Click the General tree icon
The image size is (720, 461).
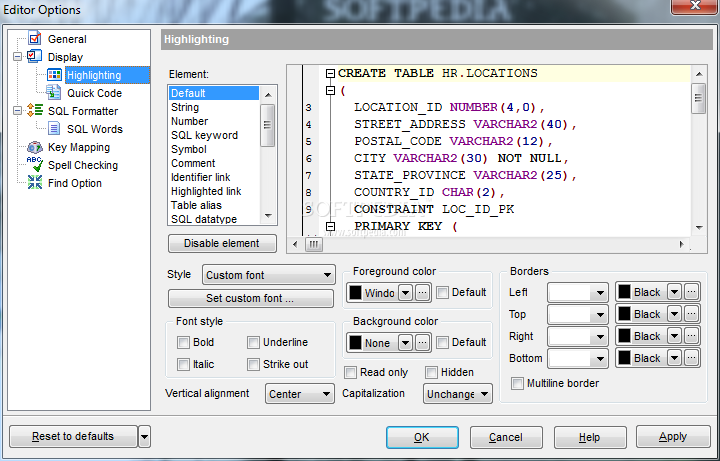point(35,39)
